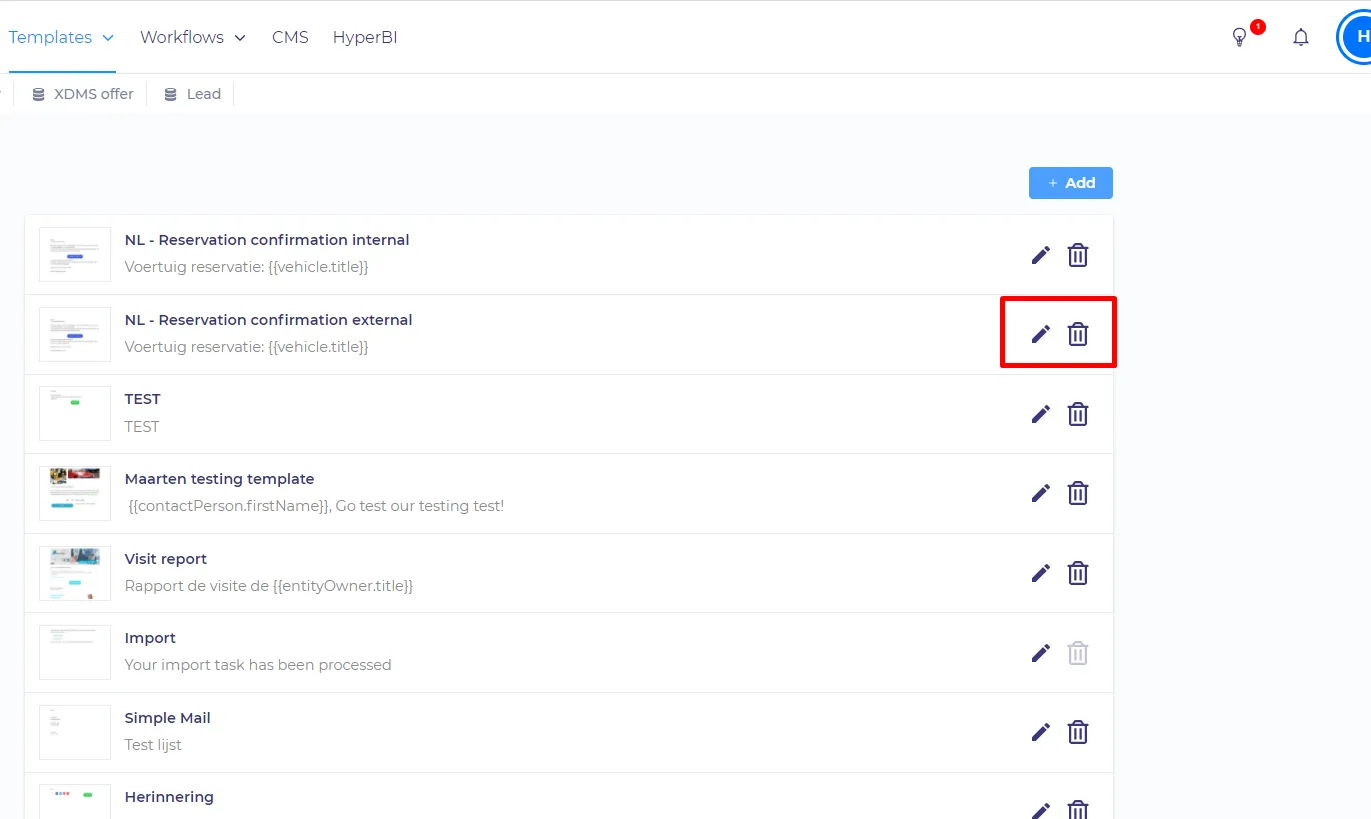Open the Import template thumbnail

[75, 652]
